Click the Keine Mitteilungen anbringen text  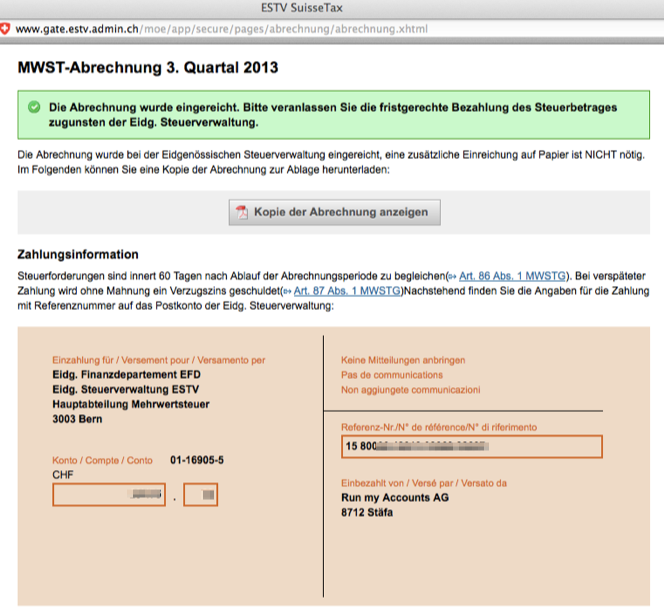[403, 360]
